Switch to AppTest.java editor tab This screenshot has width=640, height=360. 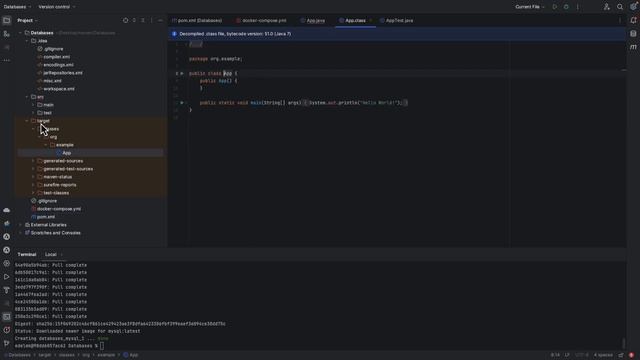(x=396, y=20)
